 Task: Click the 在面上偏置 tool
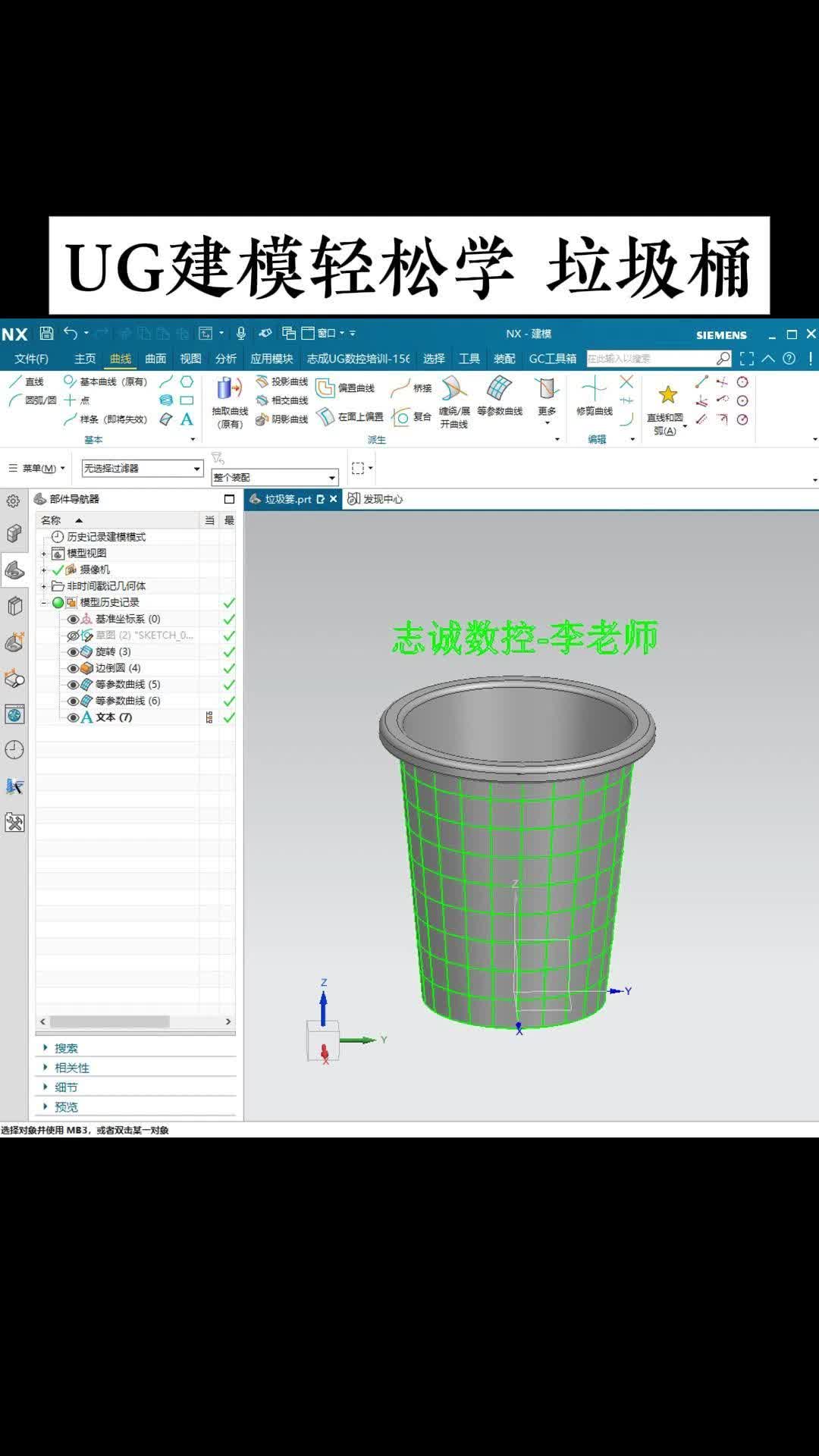(x=350, y=416)
